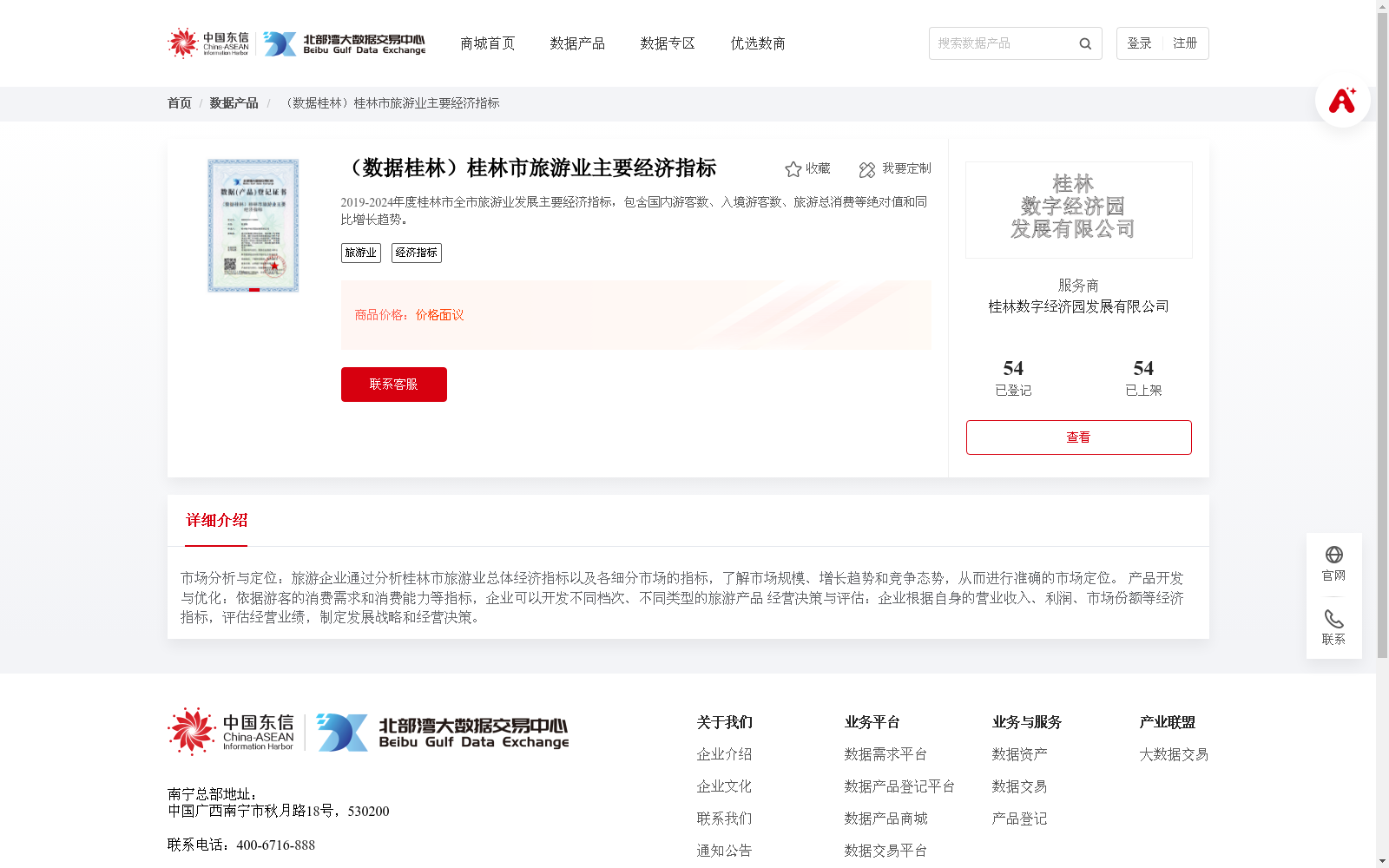Toggle the 收藏 favorite star

point(793,169)
